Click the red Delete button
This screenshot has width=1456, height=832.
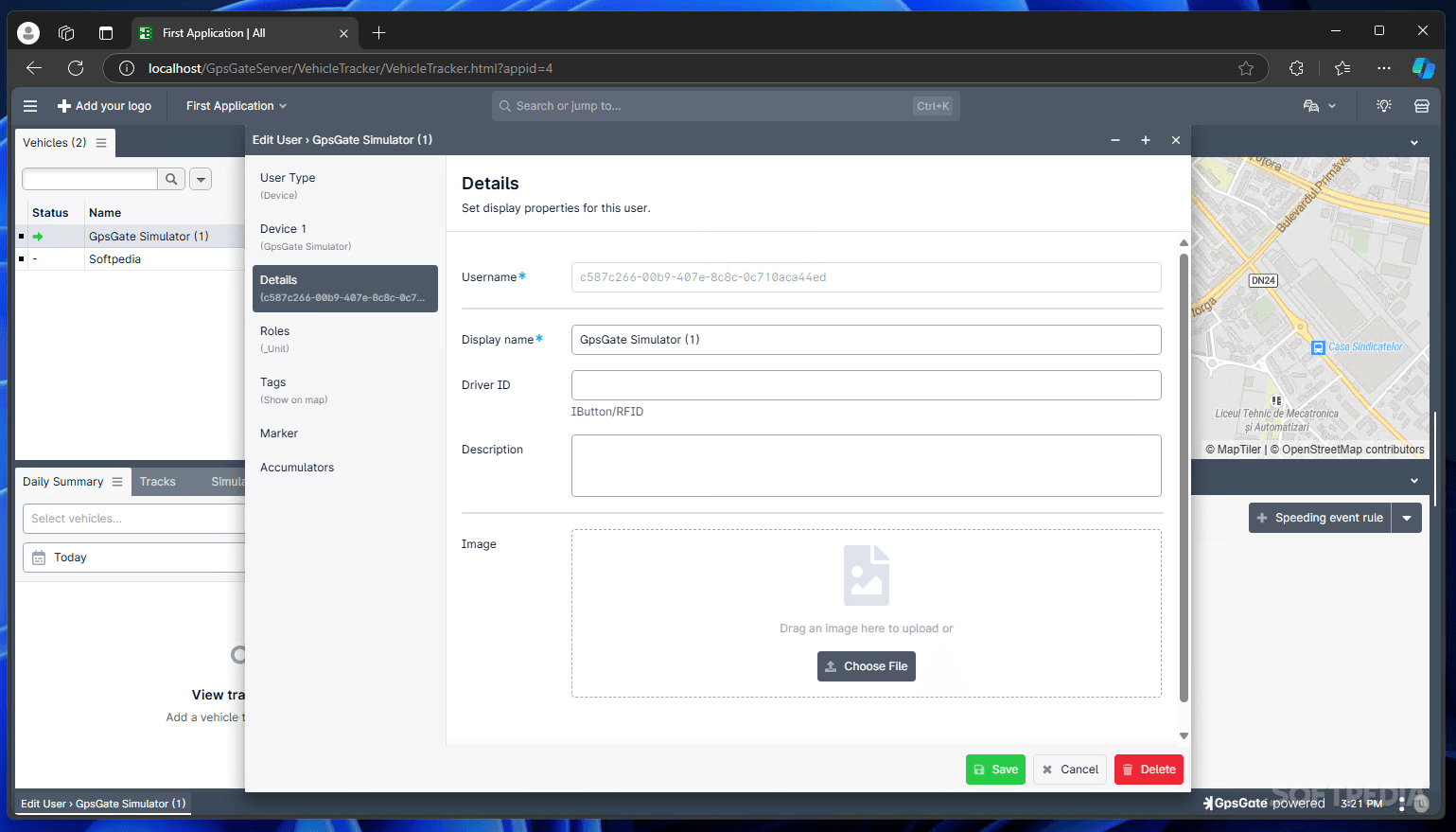(x=1149, y=770)
